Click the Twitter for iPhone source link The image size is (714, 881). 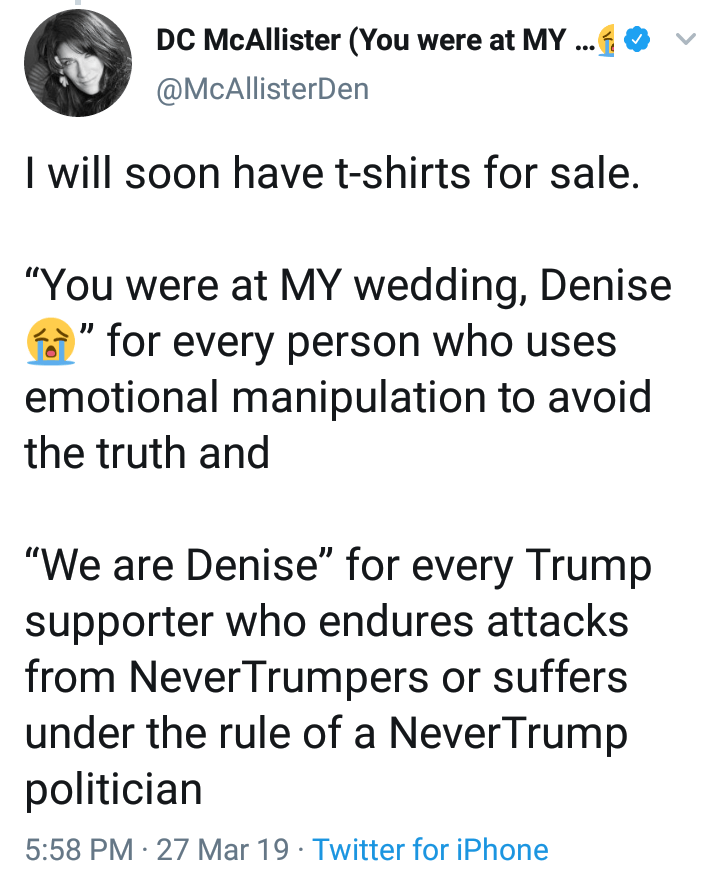430,850
